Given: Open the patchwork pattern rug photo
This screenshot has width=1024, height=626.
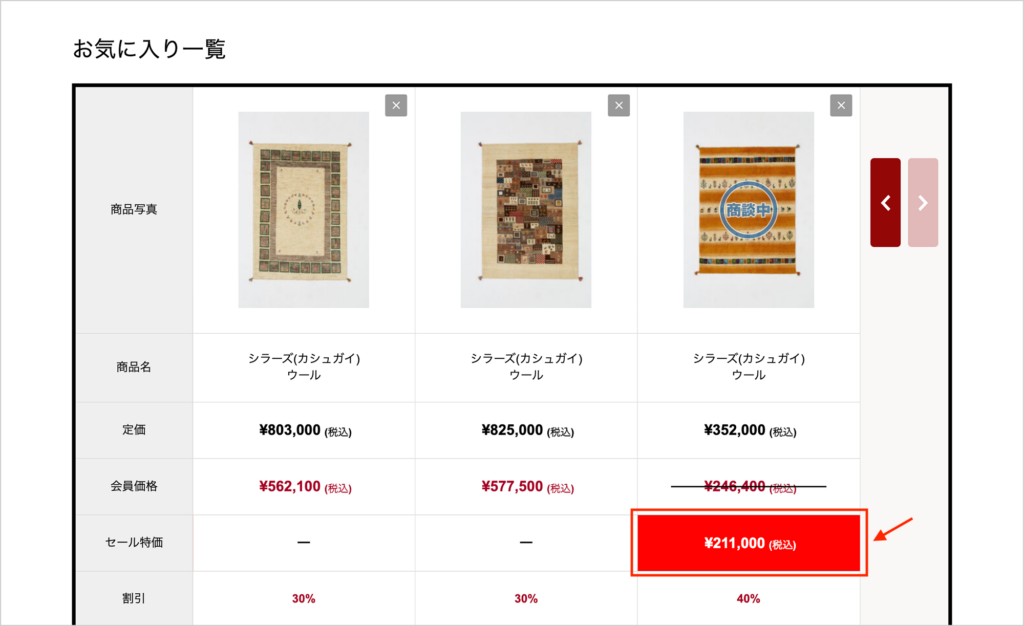Looking at the screenshot, I should coord(526,210).
